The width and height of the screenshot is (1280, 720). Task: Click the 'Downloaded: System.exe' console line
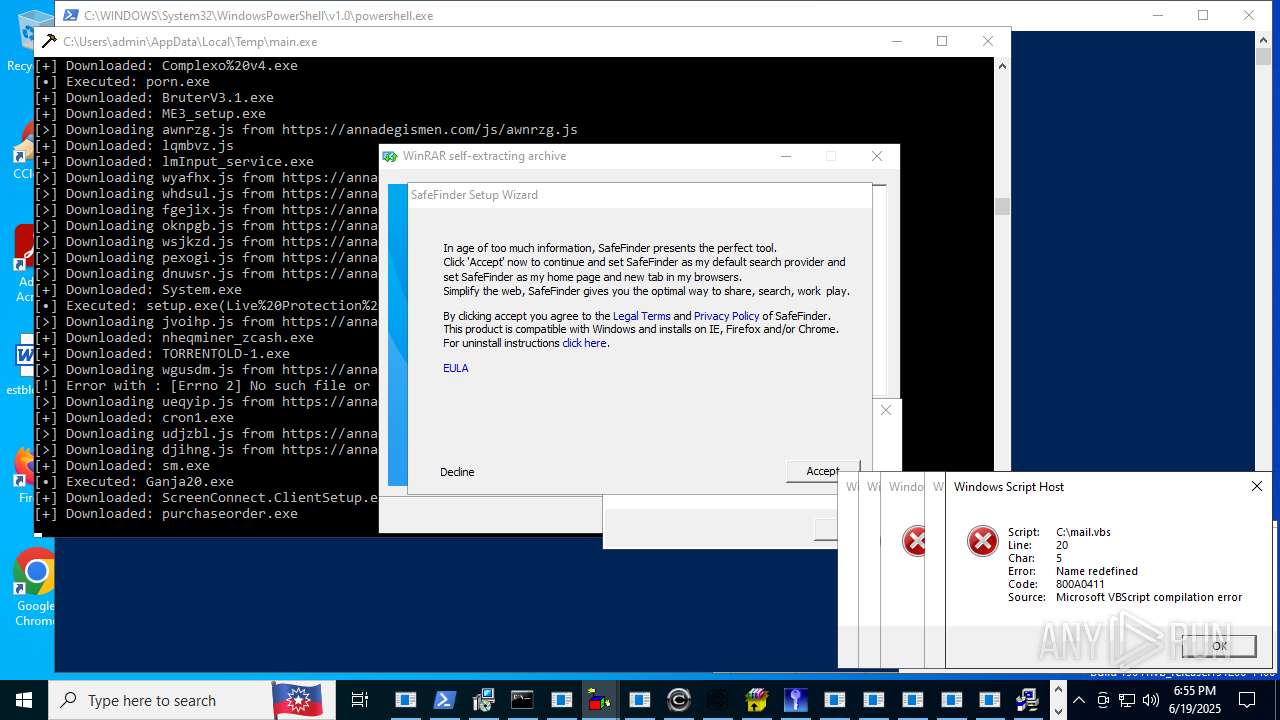point(138,289)
